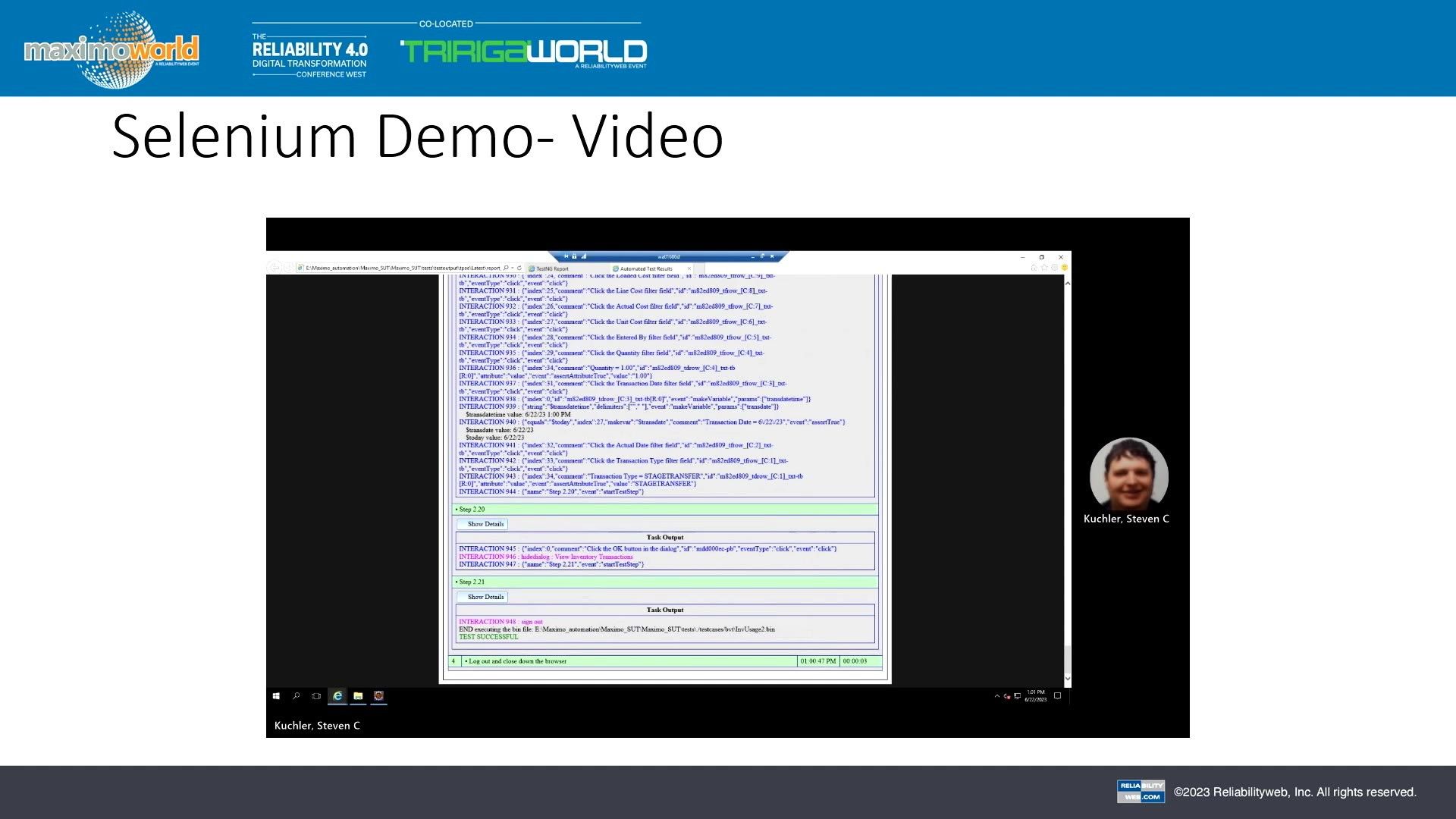Collapse the Step 2.20 header row
The image size is (1456, 819).
pos(665,510)
